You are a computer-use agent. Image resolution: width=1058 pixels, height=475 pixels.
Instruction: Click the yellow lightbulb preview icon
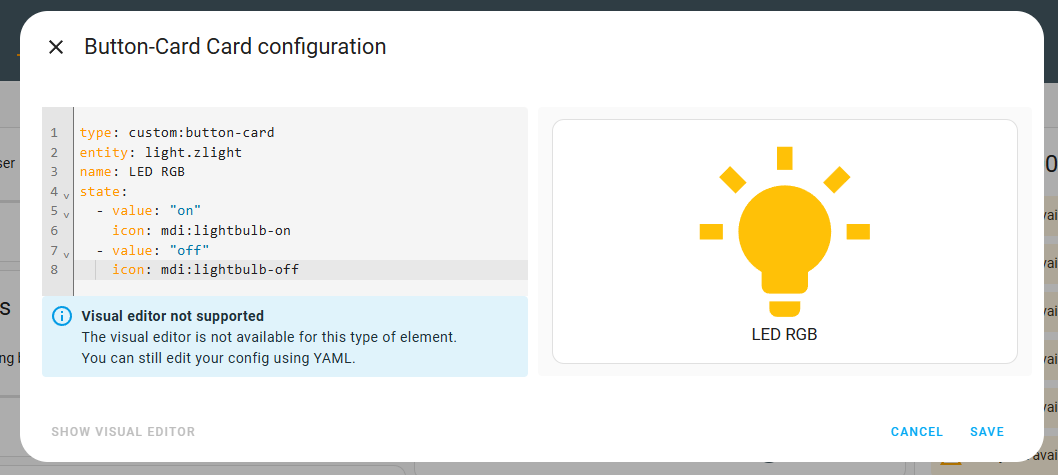tap(784, 231)
